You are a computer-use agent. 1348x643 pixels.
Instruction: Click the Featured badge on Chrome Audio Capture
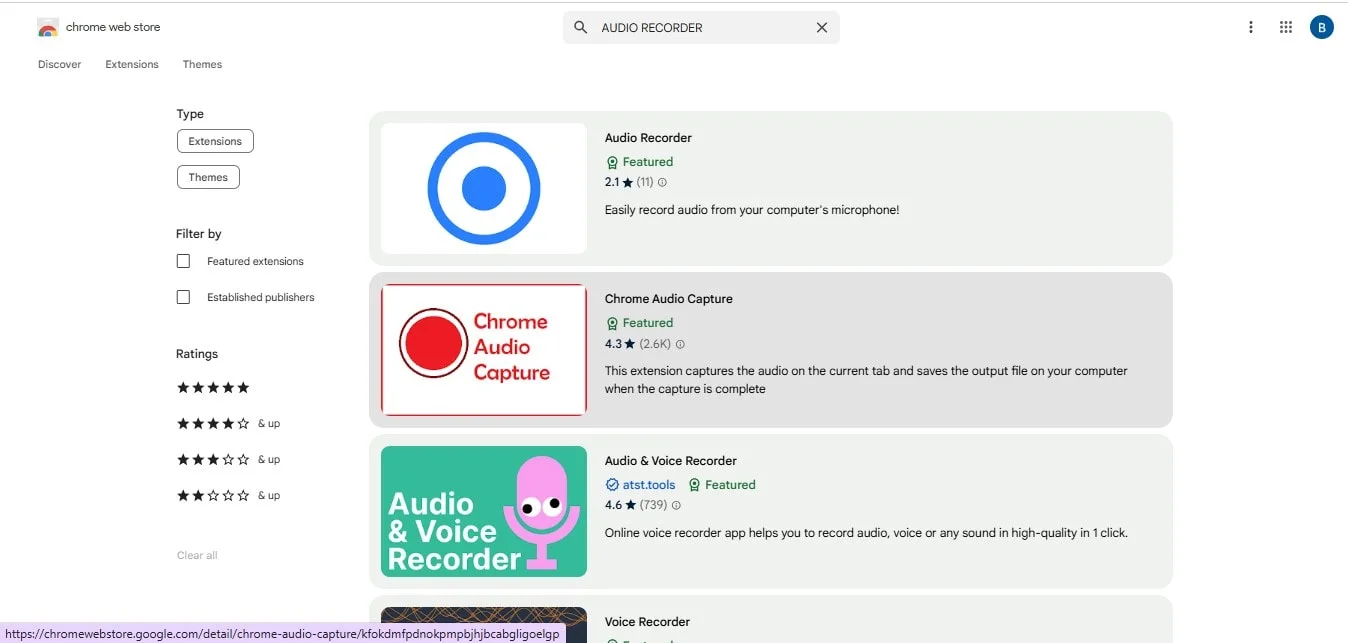coord(639,323)
